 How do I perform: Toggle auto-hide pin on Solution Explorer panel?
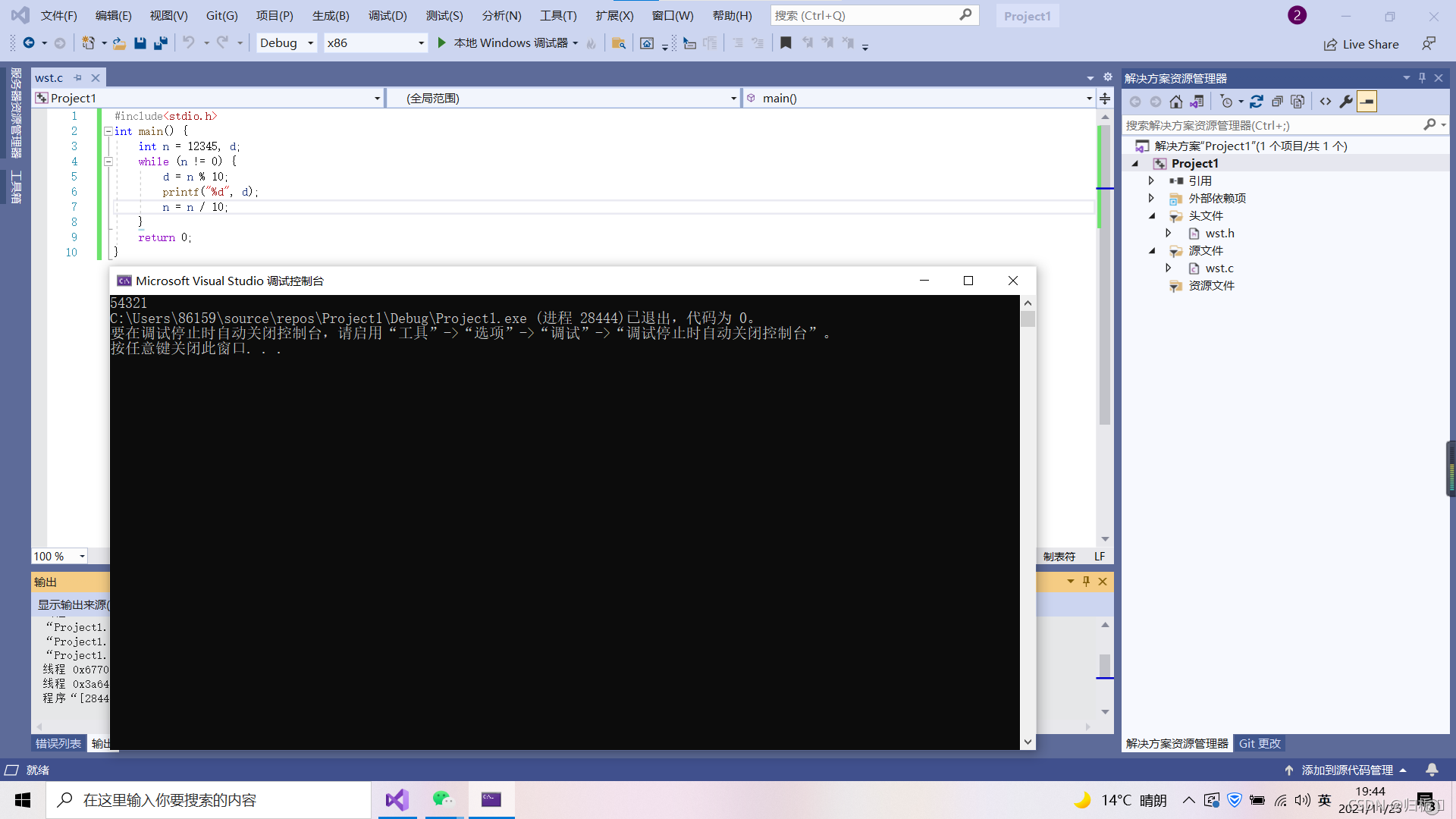[1422, 78]
